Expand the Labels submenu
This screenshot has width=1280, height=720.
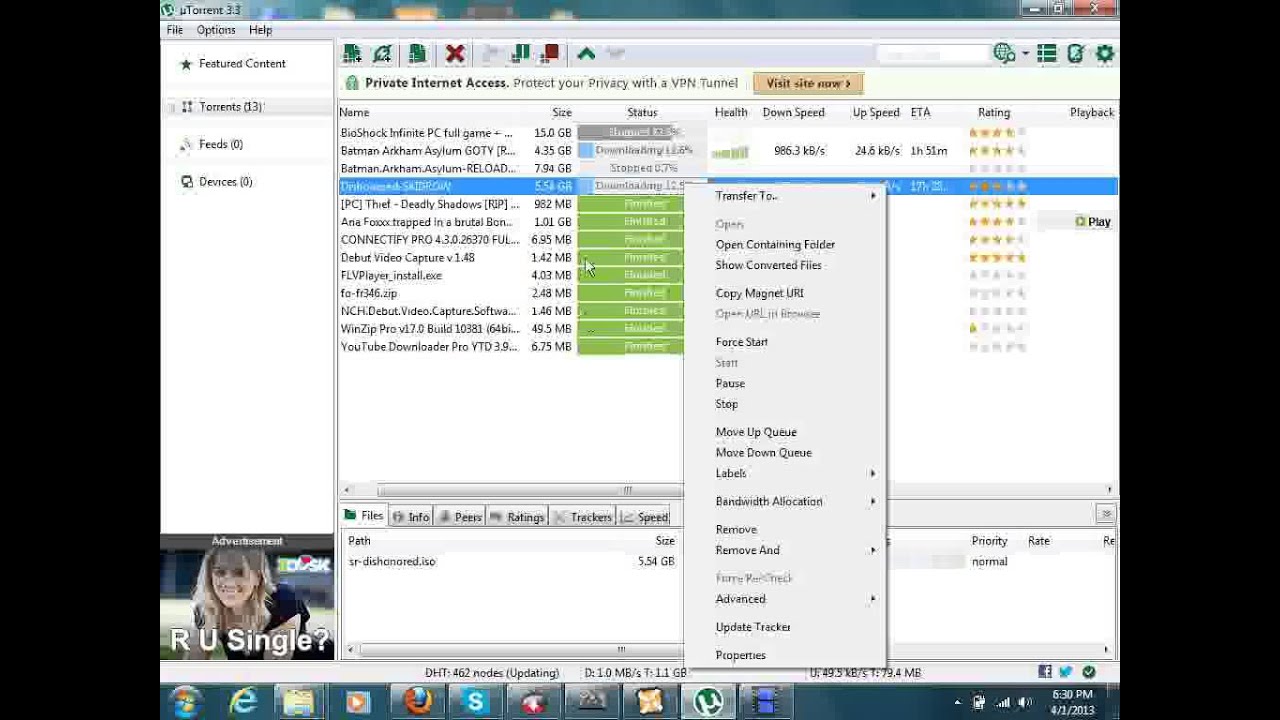[x=786, y=474]
